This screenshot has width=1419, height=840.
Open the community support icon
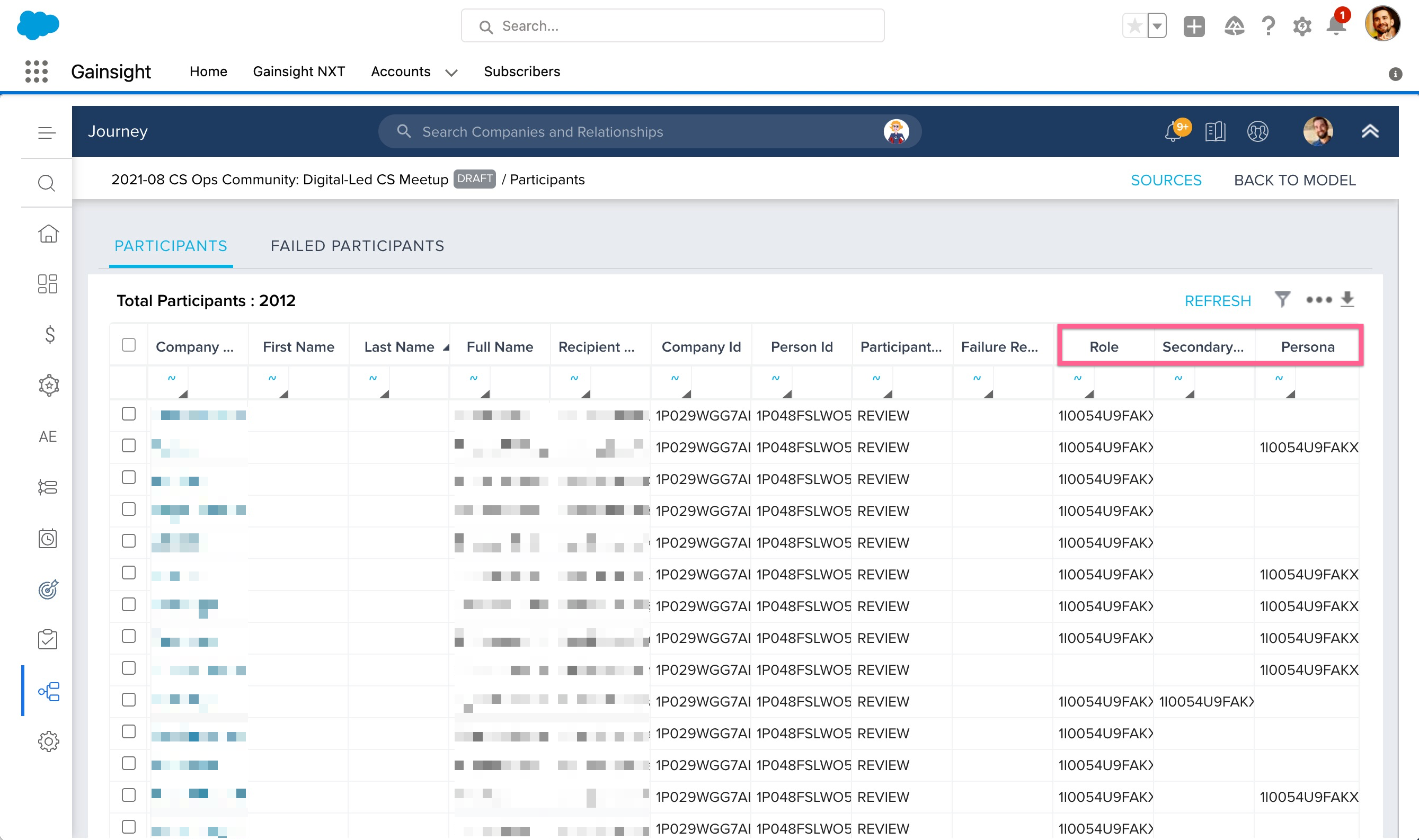coord(1257,131)
